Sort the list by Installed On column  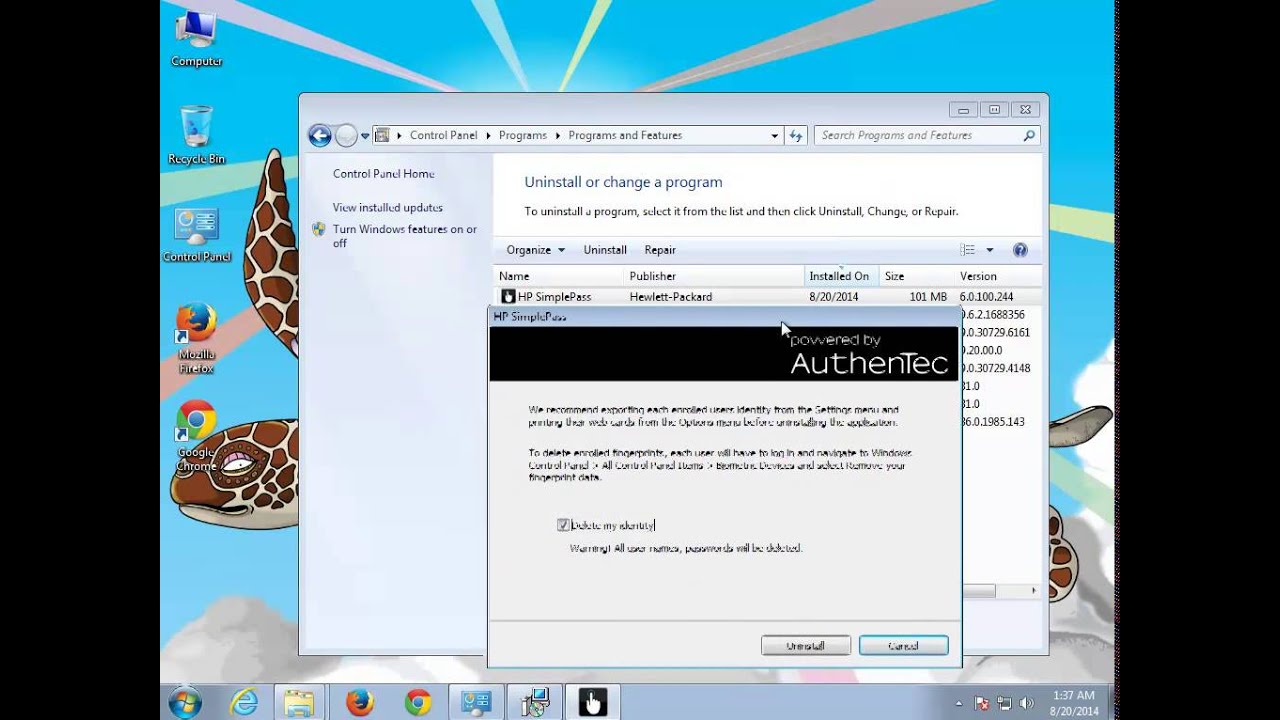pos(841,276)
